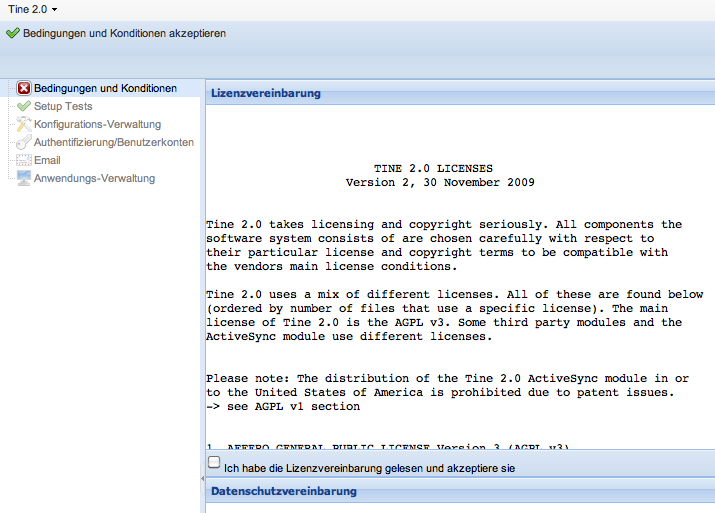The image size is (715, 513).
Task: Click the red X icon beside Bedingungen und Konditionen
Action: tap(24, 88)
